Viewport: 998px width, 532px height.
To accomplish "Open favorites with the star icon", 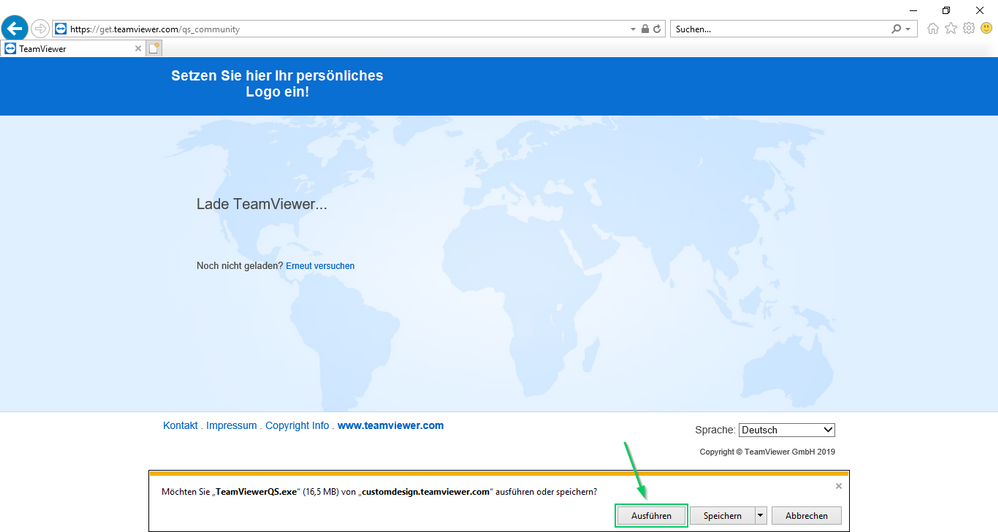I will pyautogui.click(x=951, y=28).
